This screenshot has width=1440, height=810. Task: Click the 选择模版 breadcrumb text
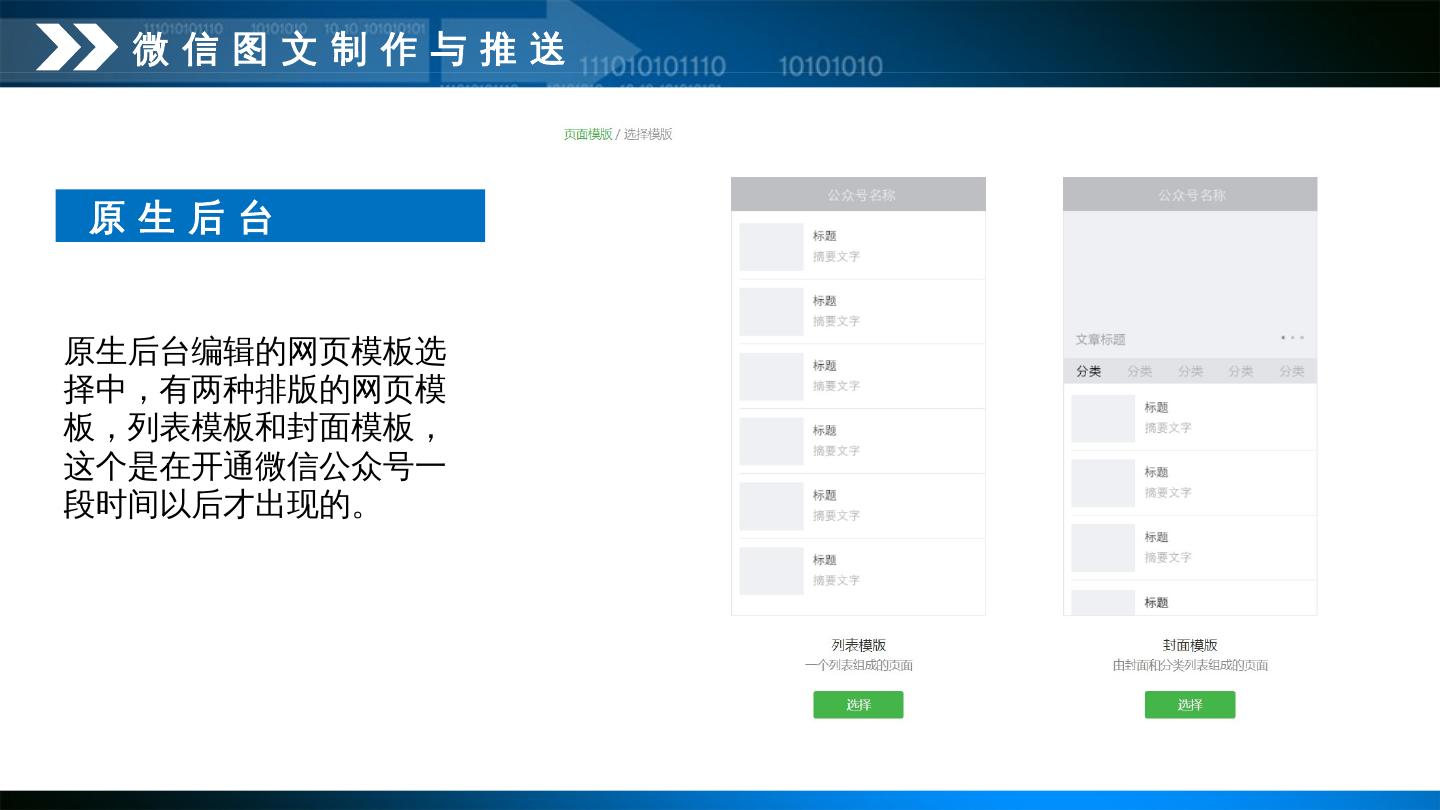[648, 134]
